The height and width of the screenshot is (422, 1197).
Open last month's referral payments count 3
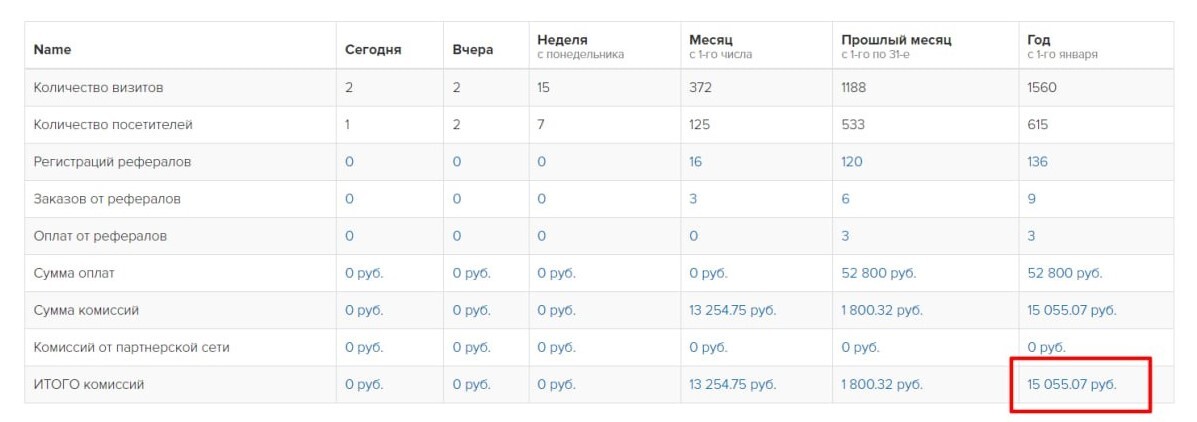845,237
